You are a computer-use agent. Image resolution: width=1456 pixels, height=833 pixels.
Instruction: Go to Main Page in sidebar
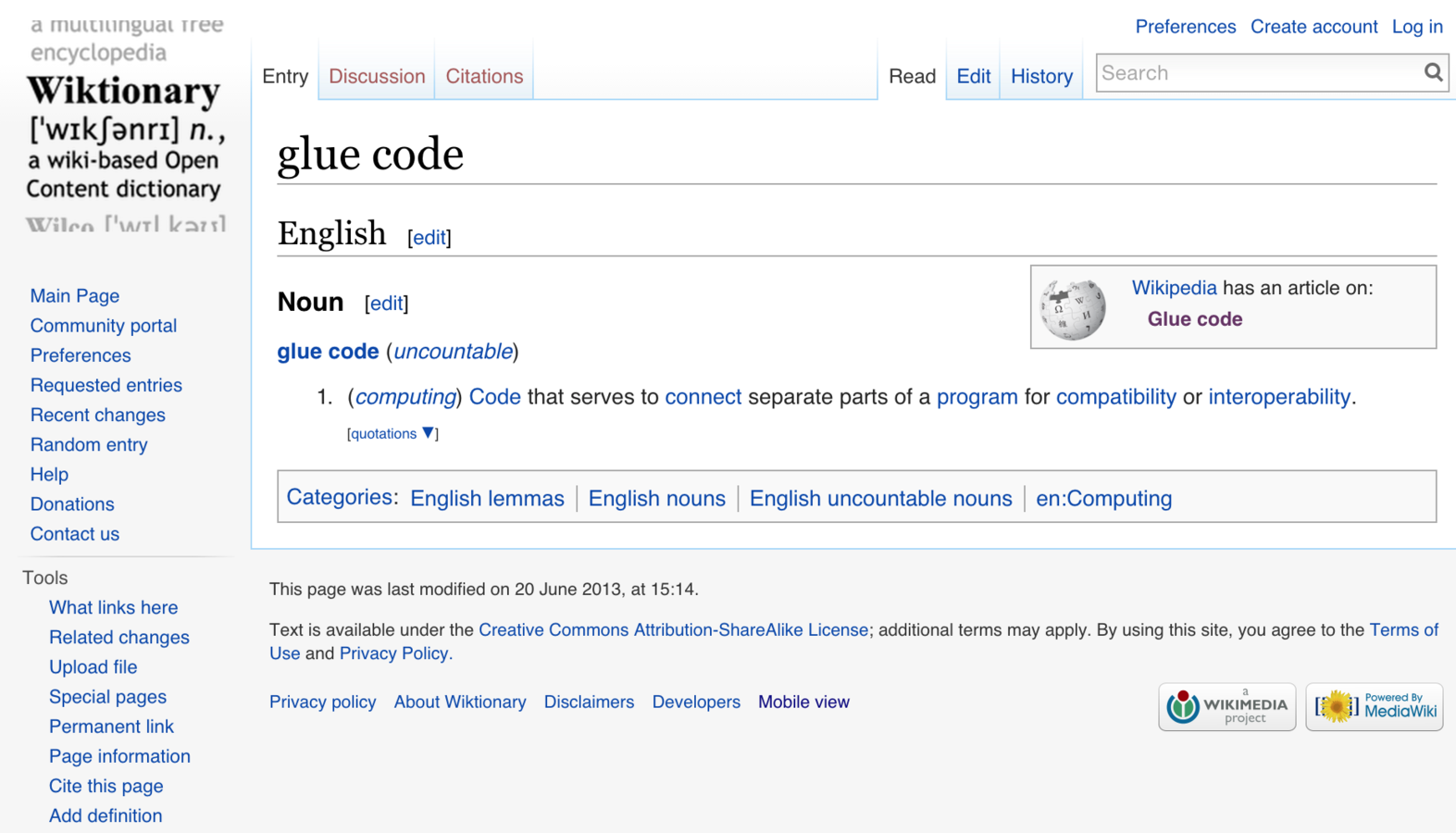tap(75, 296)
